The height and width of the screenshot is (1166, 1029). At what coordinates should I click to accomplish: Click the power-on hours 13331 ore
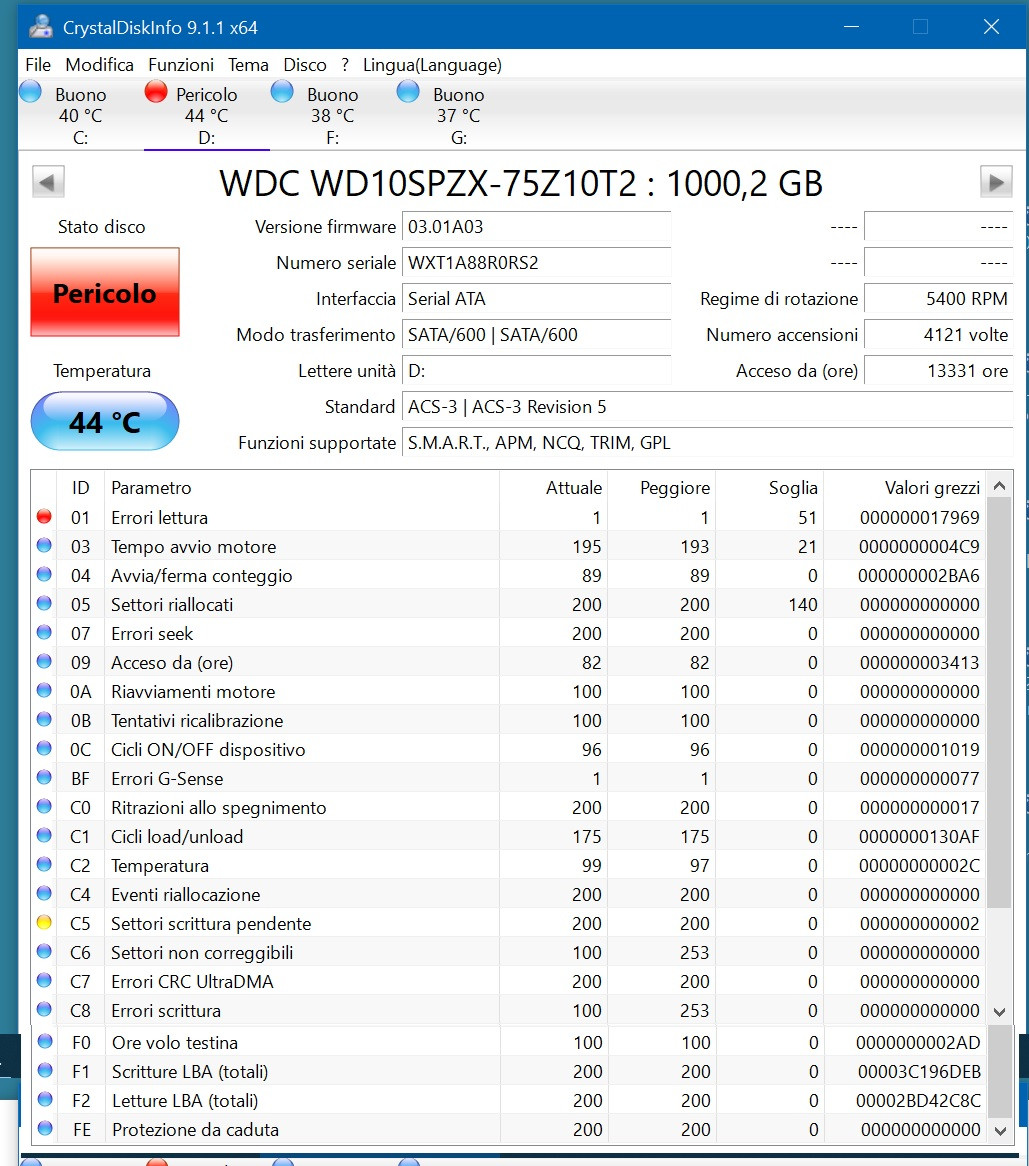coord(938,370)
